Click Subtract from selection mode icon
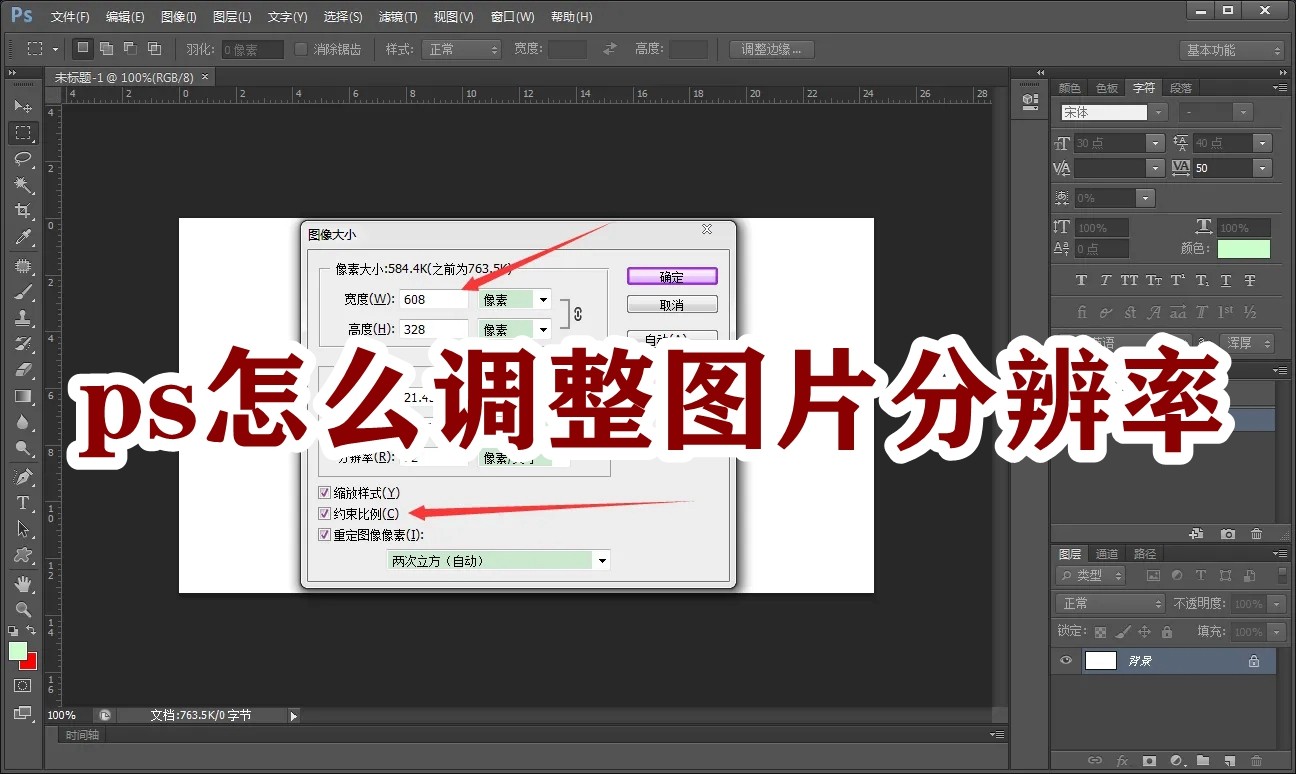The height and width of the screenshot is (774, 1296). 130,49
